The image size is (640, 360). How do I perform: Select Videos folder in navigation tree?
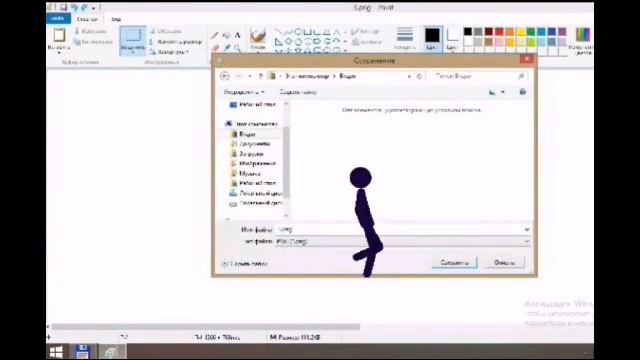pyautogui.click(x=243, y=134)
